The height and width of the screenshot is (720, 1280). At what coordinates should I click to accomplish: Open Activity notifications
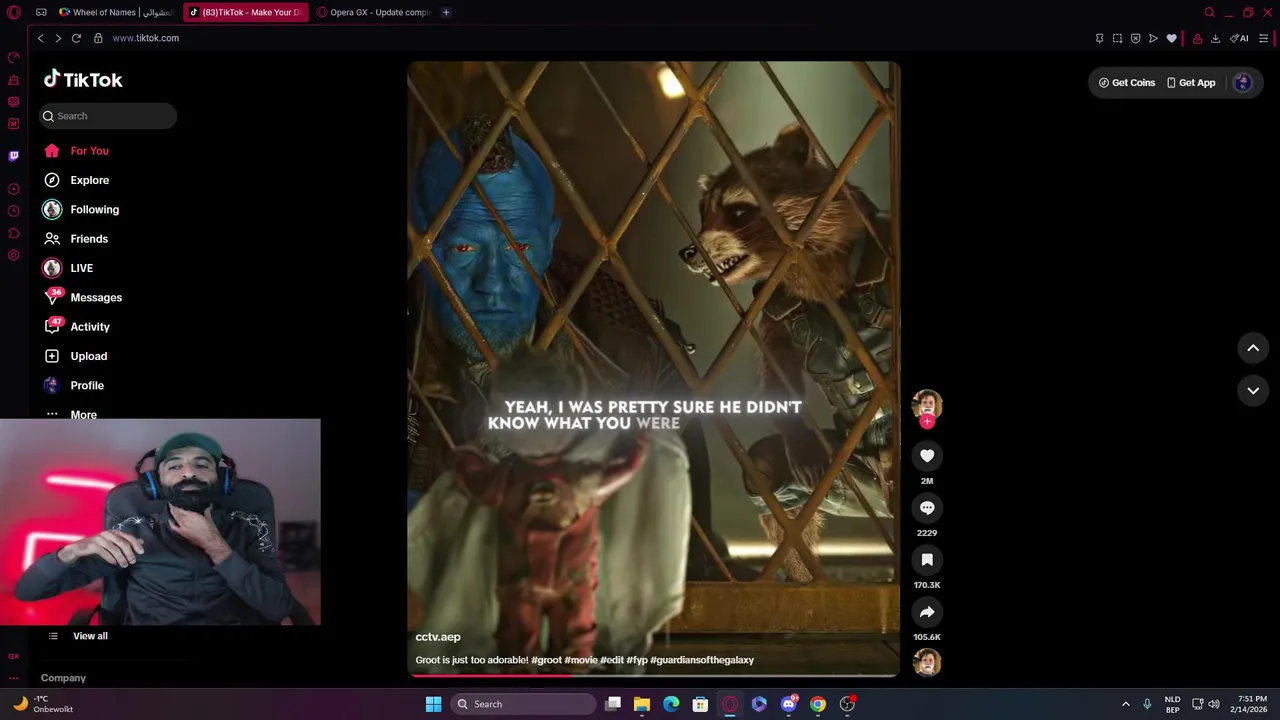(x=77, y=327)
